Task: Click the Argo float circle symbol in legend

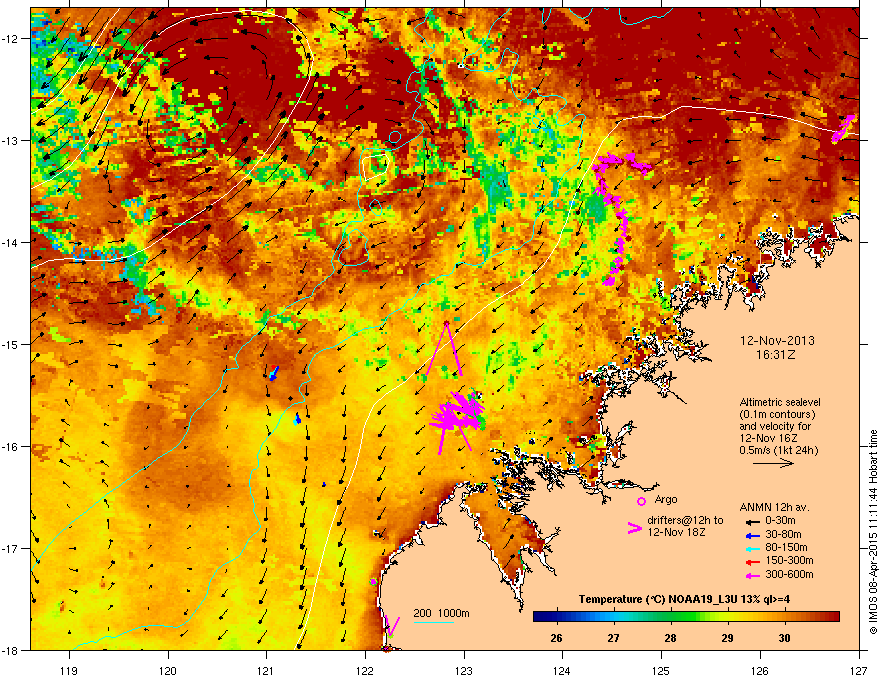Action: [641, 501]
